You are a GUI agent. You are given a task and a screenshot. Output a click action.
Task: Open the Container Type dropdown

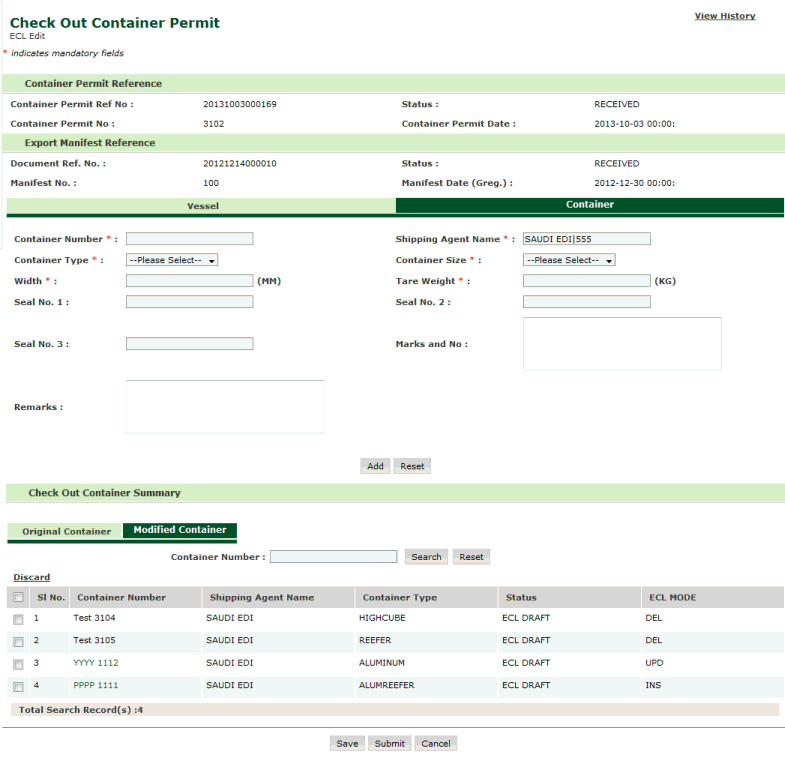click(x=172, y=260)
